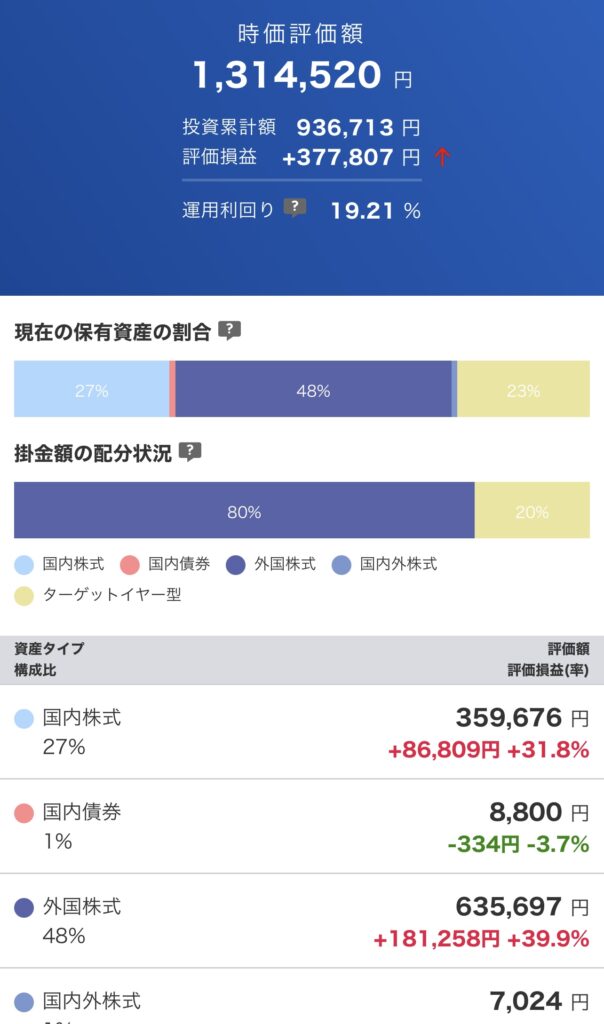Tap the 国内株式 light blue legend dot
The height and width of the screenshot is (1024, 604).
click(25, 564)
